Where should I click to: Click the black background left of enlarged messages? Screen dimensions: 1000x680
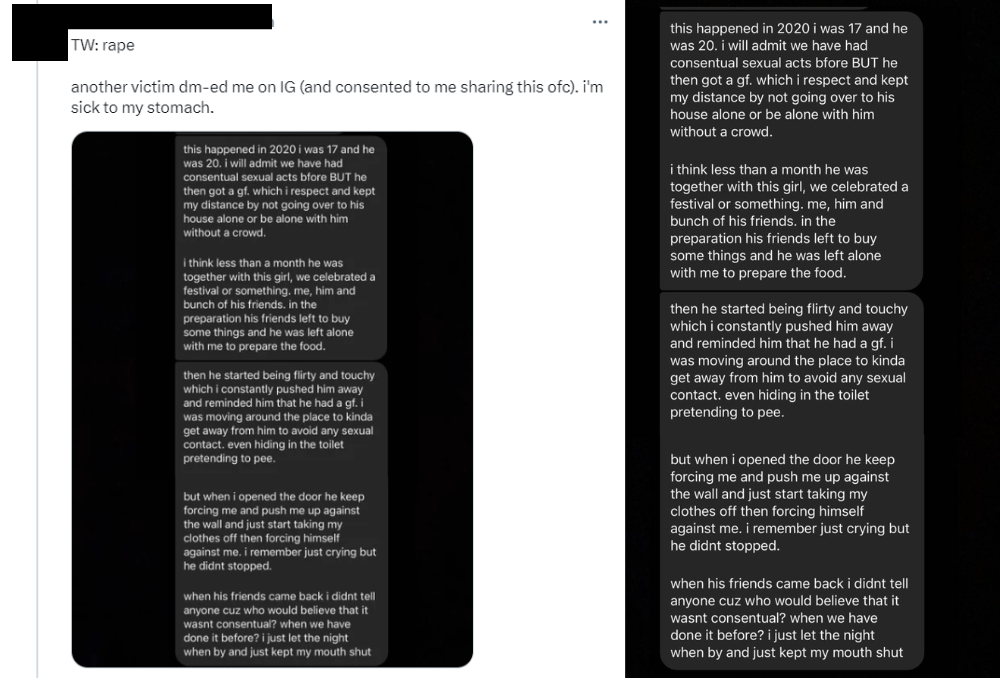coord(642,338)
